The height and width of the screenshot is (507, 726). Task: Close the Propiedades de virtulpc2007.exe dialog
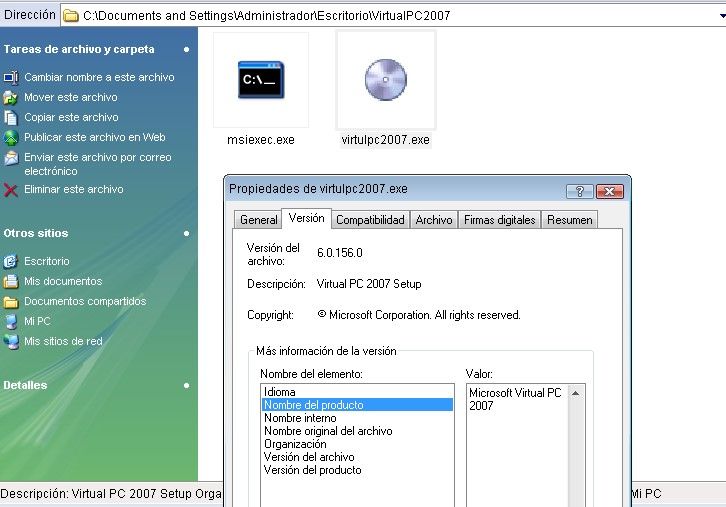pyautogui.click(x=609, y=191)
